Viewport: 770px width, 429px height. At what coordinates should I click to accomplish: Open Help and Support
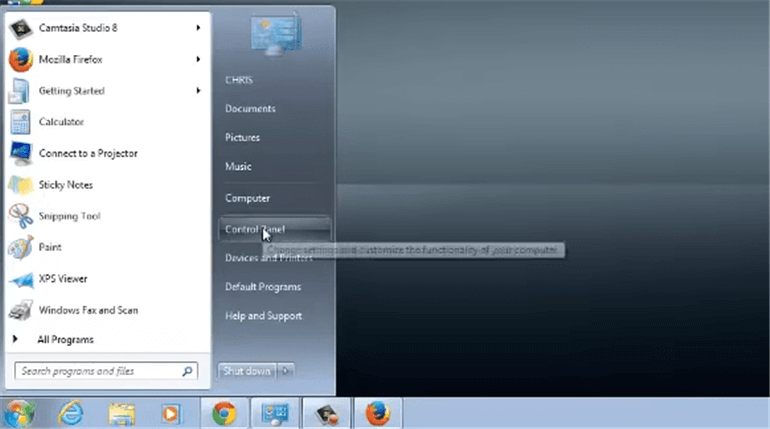click(263, 316)
